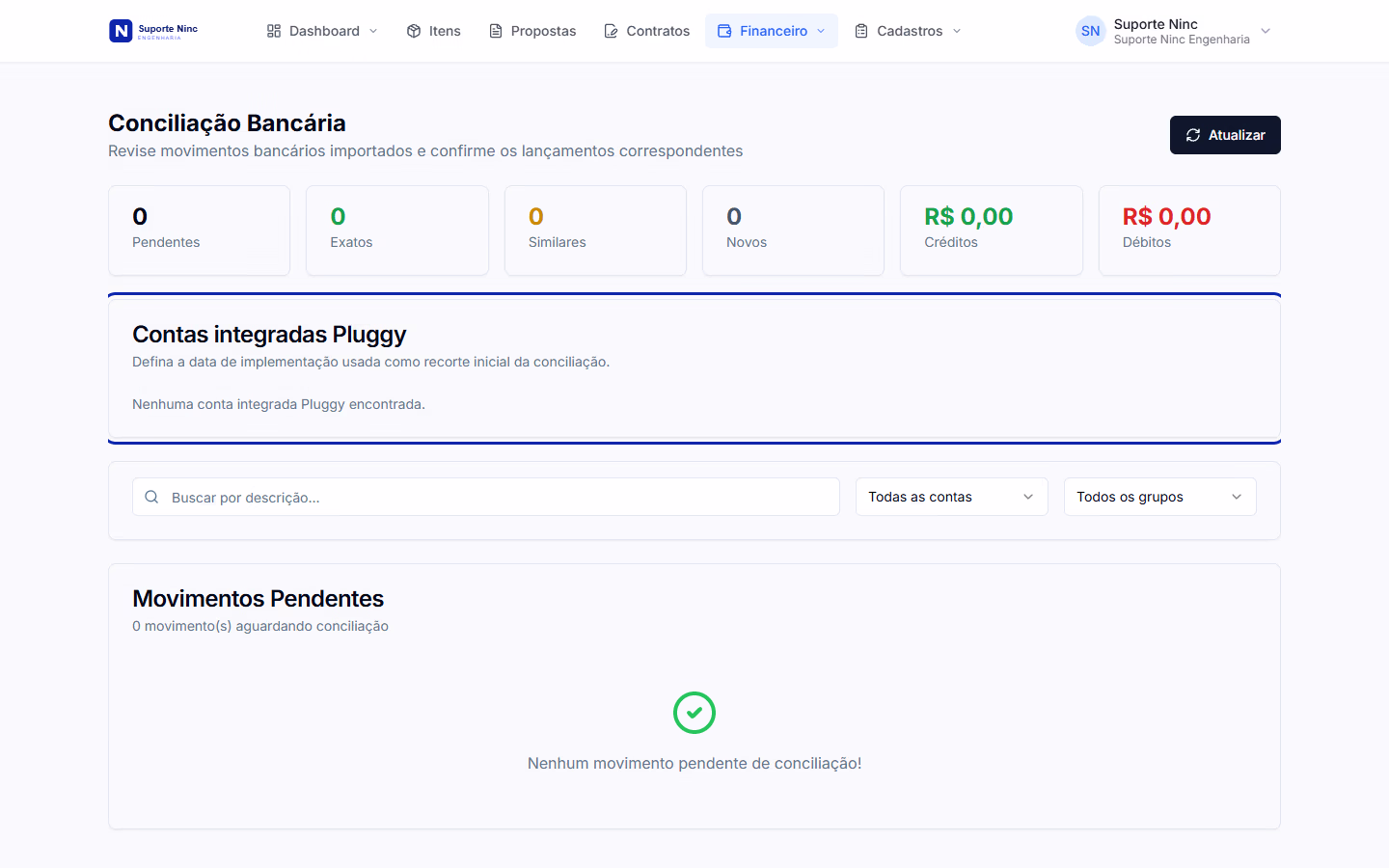Image resolution: width=1389 pixels, height=868 pixels.
Task: Click the Contas integradas Pluggy heading
Action: [269, 335]
